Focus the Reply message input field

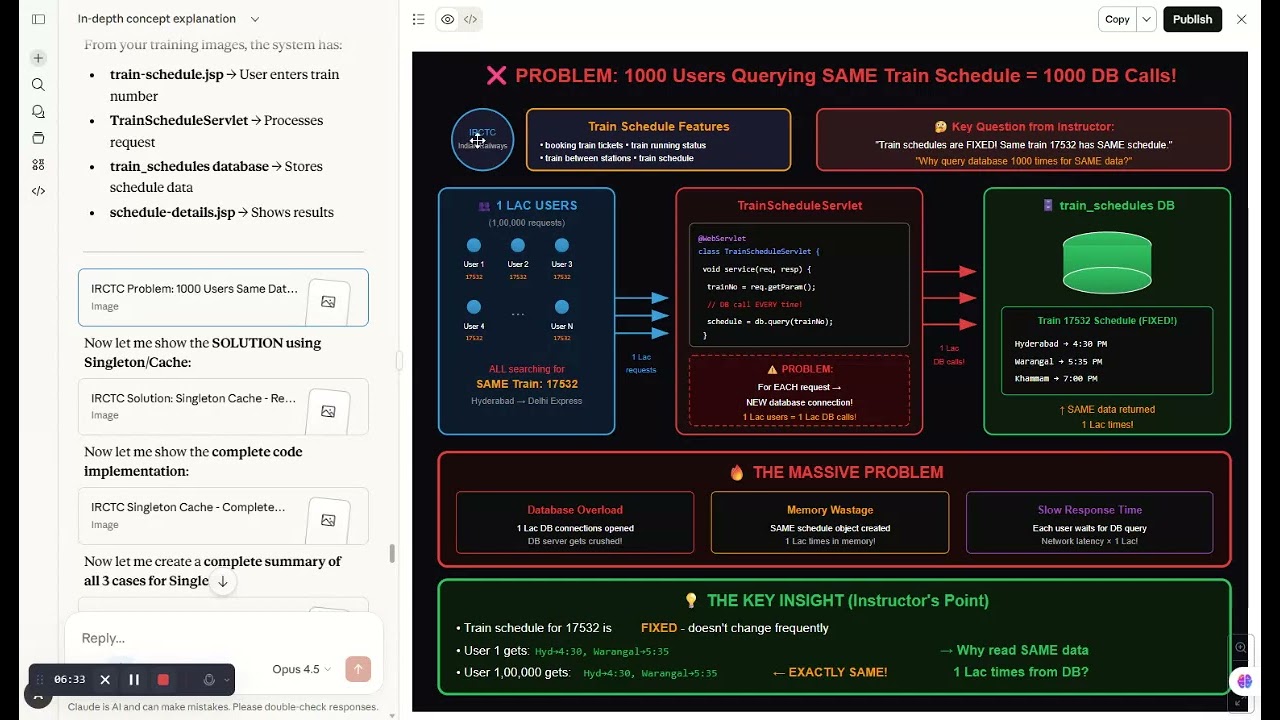pos(223,638)
